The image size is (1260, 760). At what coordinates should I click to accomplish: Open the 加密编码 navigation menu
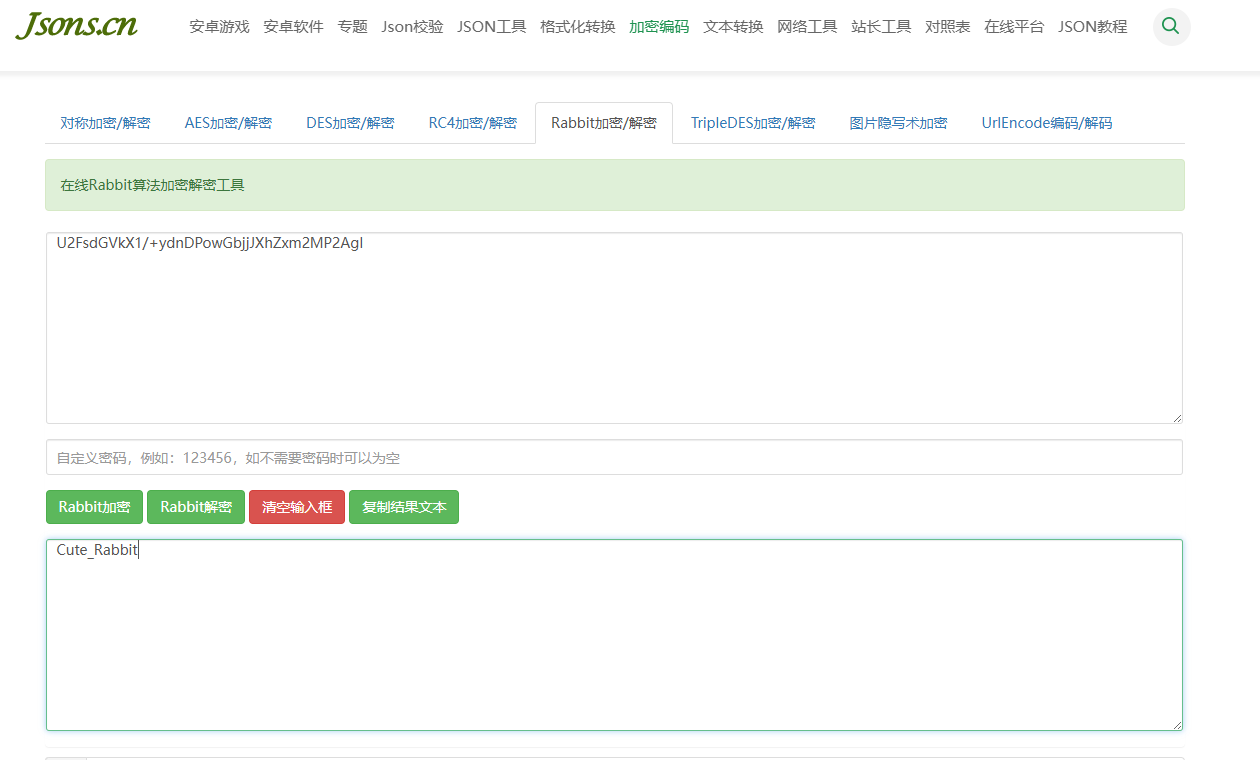(x=658, y=27)
